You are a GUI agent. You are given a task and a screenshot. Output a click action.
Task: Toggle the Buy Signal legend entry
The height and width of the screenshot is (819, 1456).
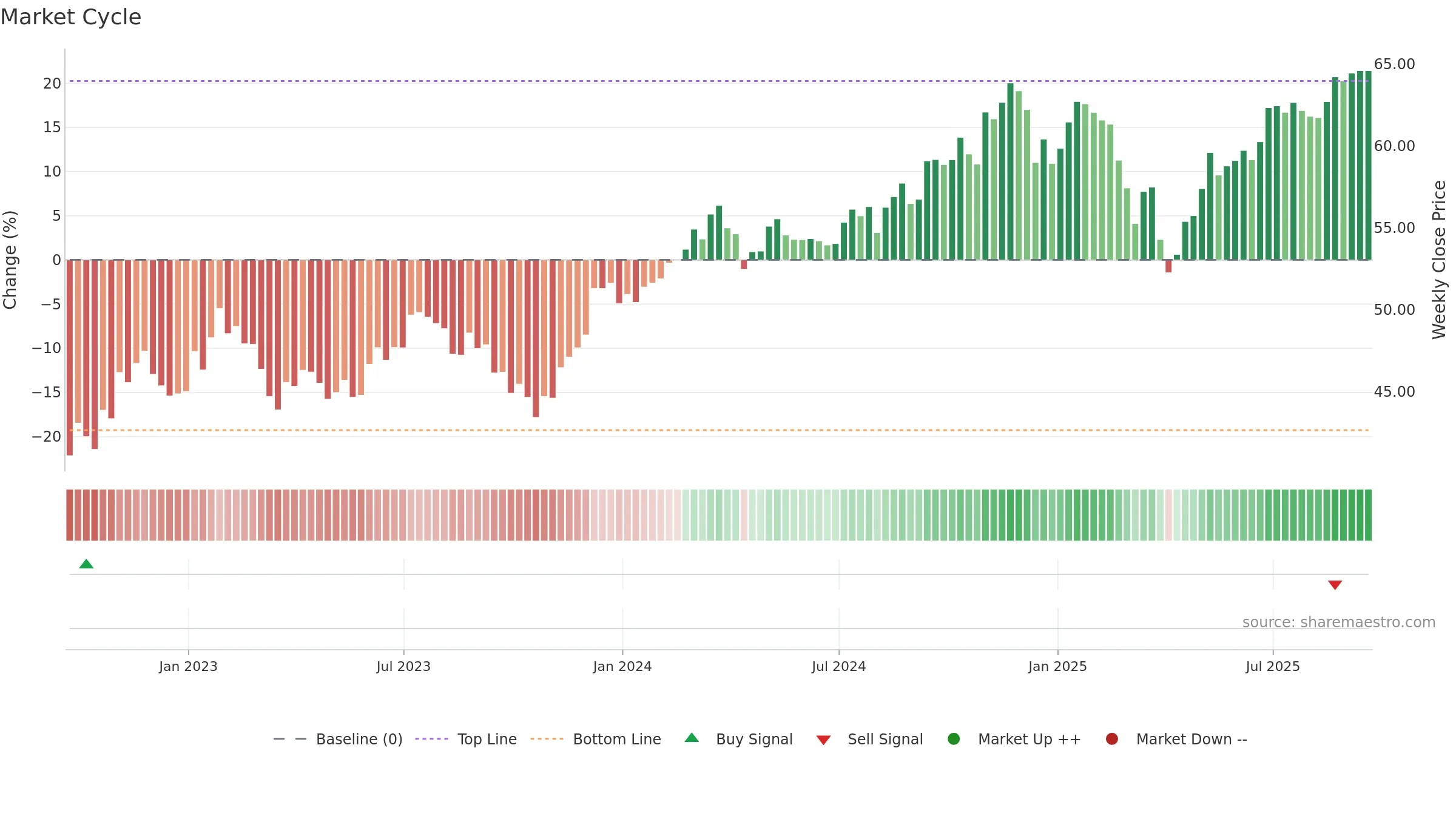point(738,739)
